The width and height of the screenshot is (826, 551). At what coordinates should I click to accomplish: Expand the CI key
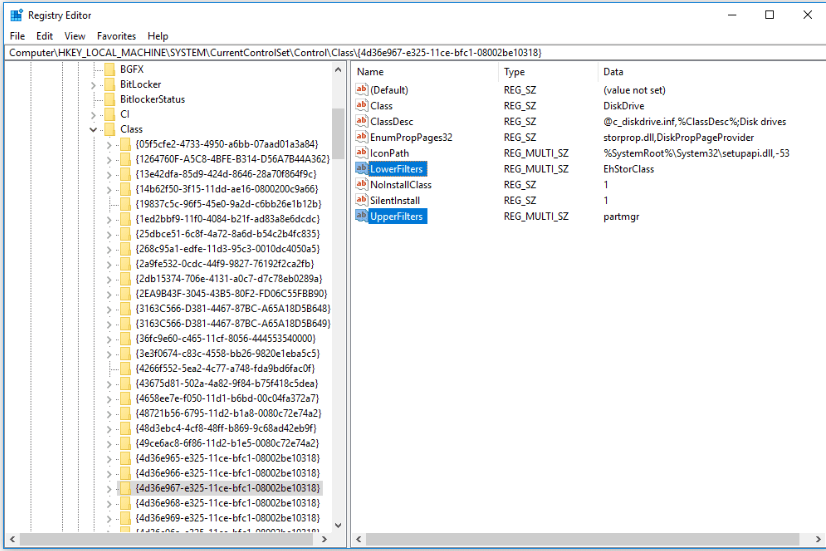tap(93, 114)
